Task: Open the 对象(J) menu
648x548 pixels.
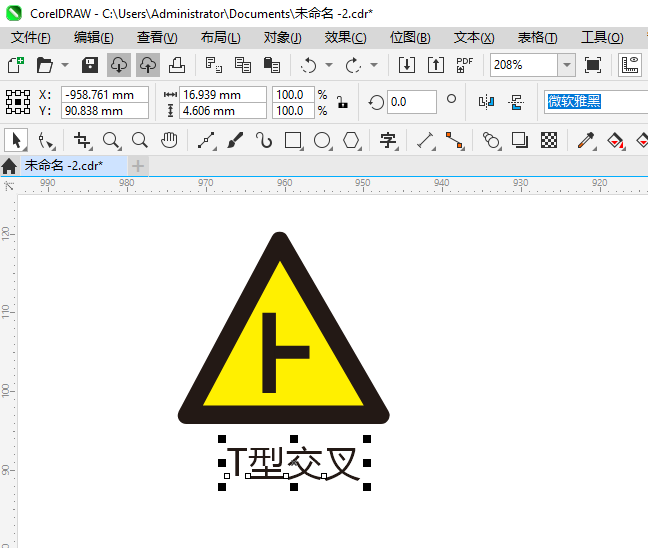Action: coord(283,38)
